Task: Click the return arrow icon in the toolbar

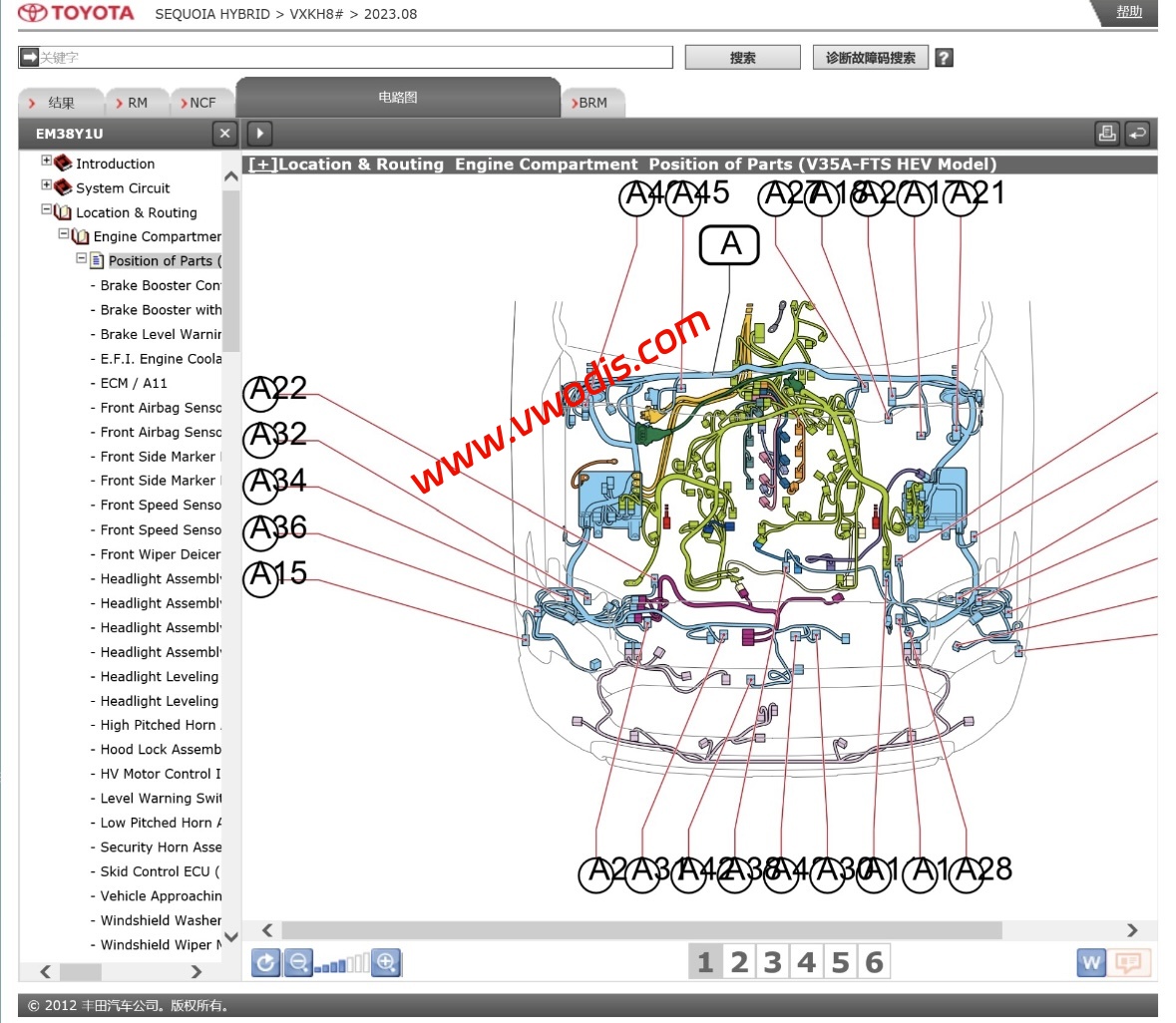Action: click(x=1137, y=134)
